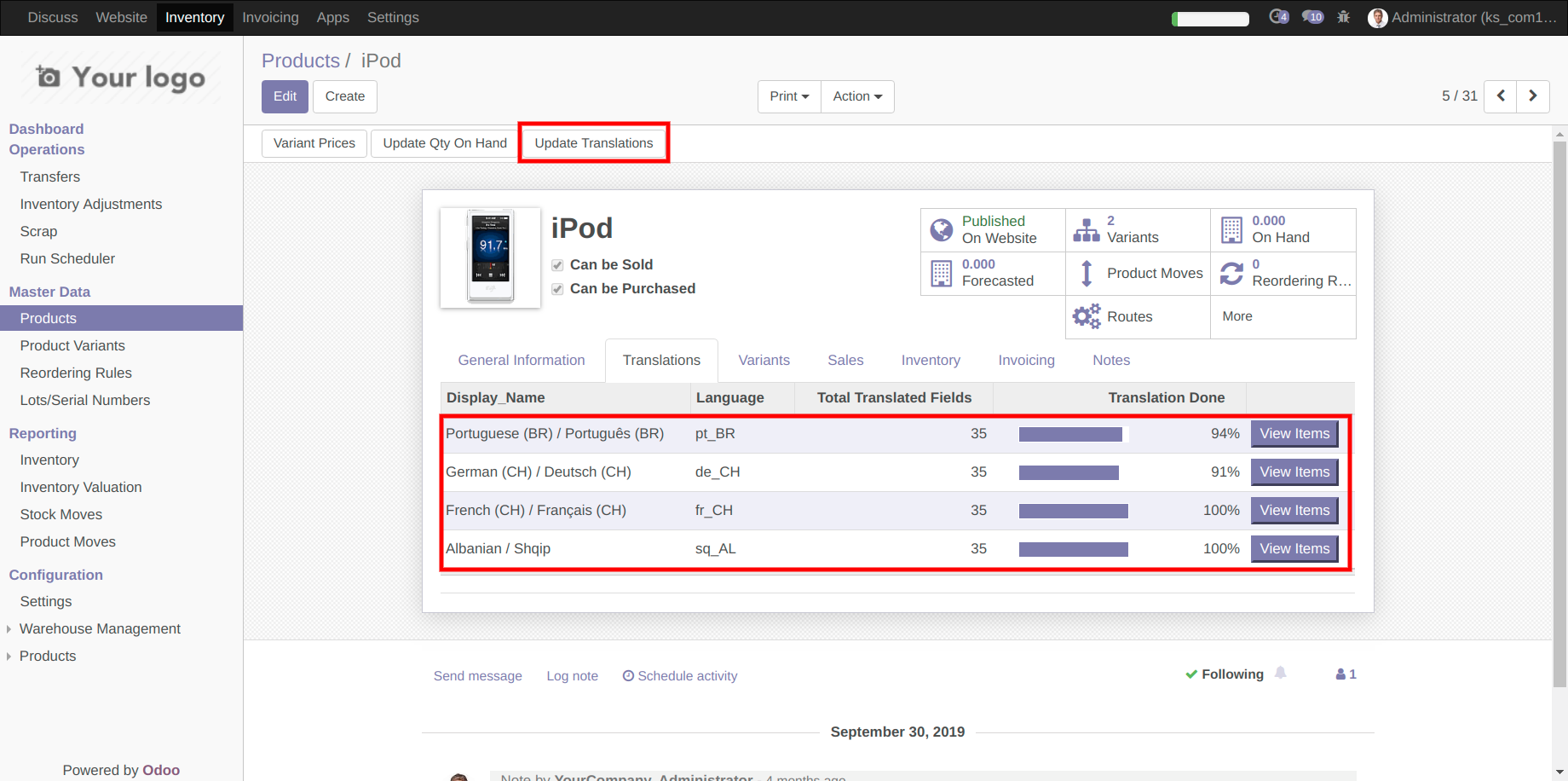Click the Portuguese 94% progress bar
Screen dimensions: 1568x781
pyautogui.click(x=1074, y=435)
